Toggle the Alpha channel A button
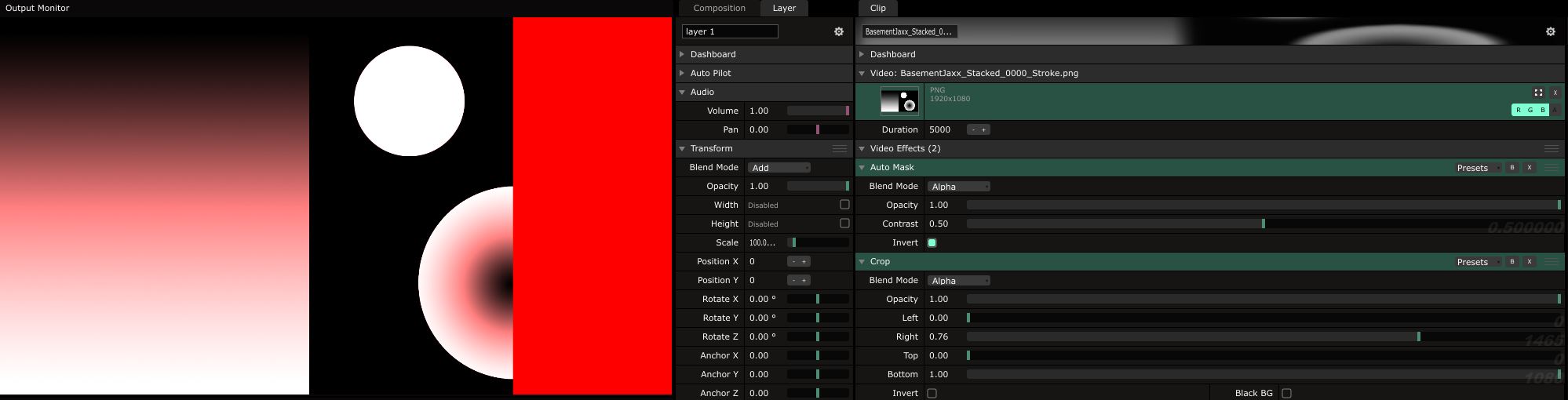The width and height of the screenshot is (1568, 400). tap(1555, 111)
